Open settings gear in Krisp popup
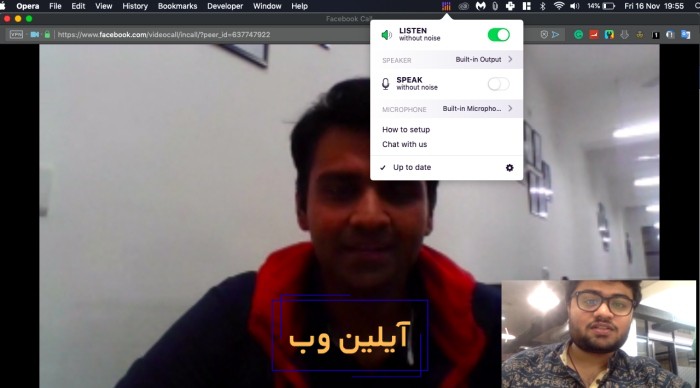The width and height of the screenshot is (700, 388). point(509,168)
